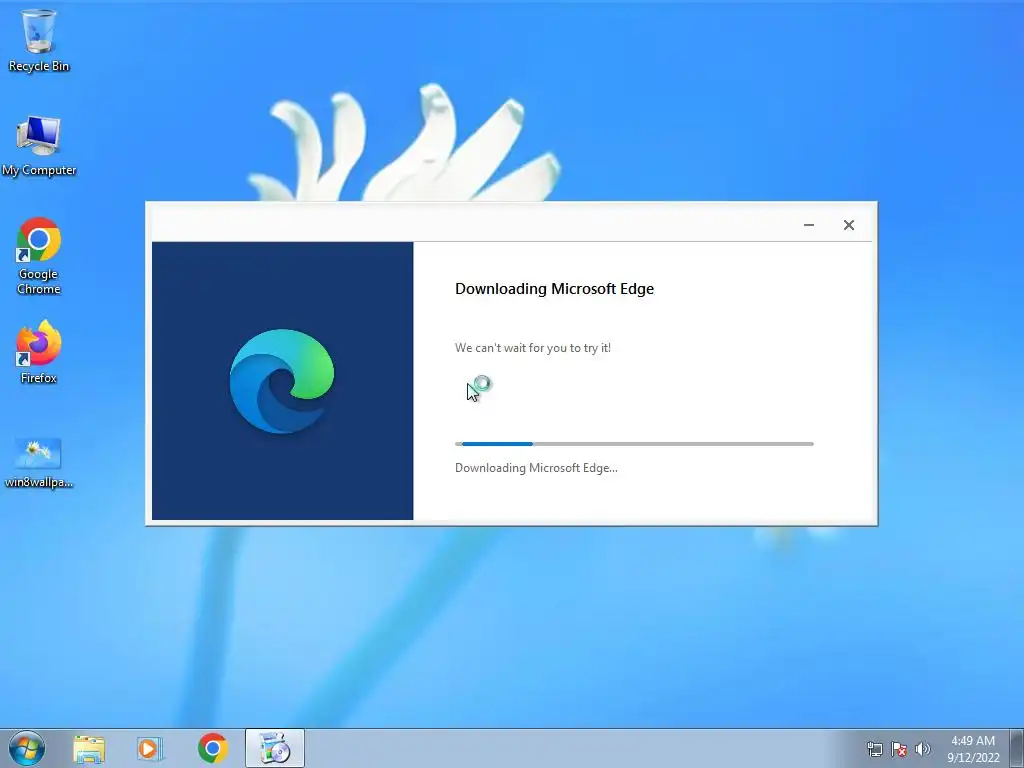Click the download progress bar
The image size is (1024, 768).
coord(634,444)
